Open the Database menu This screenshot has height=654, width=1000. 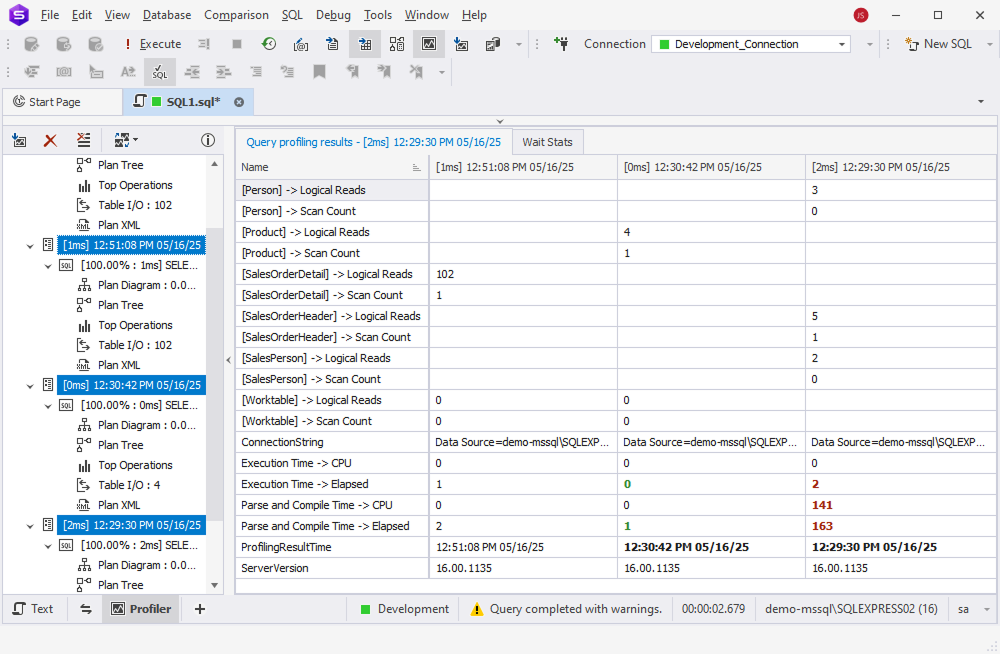pyautogui.click(x=166, y=15)
